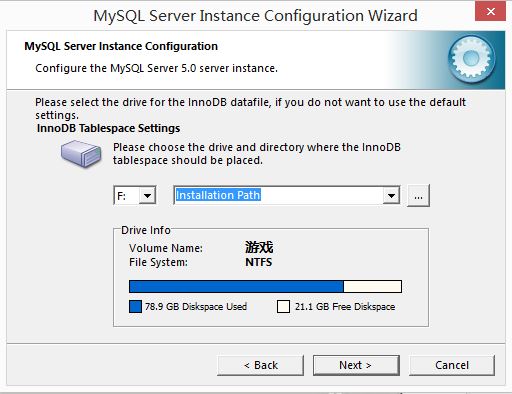Click the blue Diskspace Used legend square
The image size is (512, 394).
click(x=135, y=306)
